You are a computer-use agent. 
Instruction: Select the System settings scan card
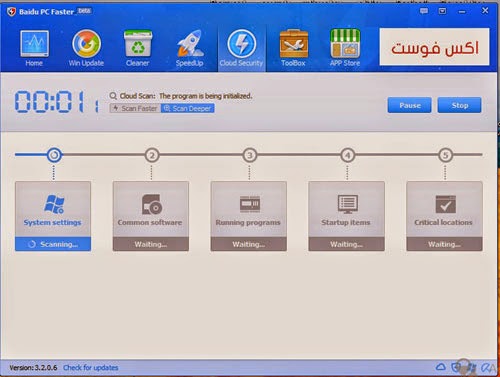click(53, 216)
